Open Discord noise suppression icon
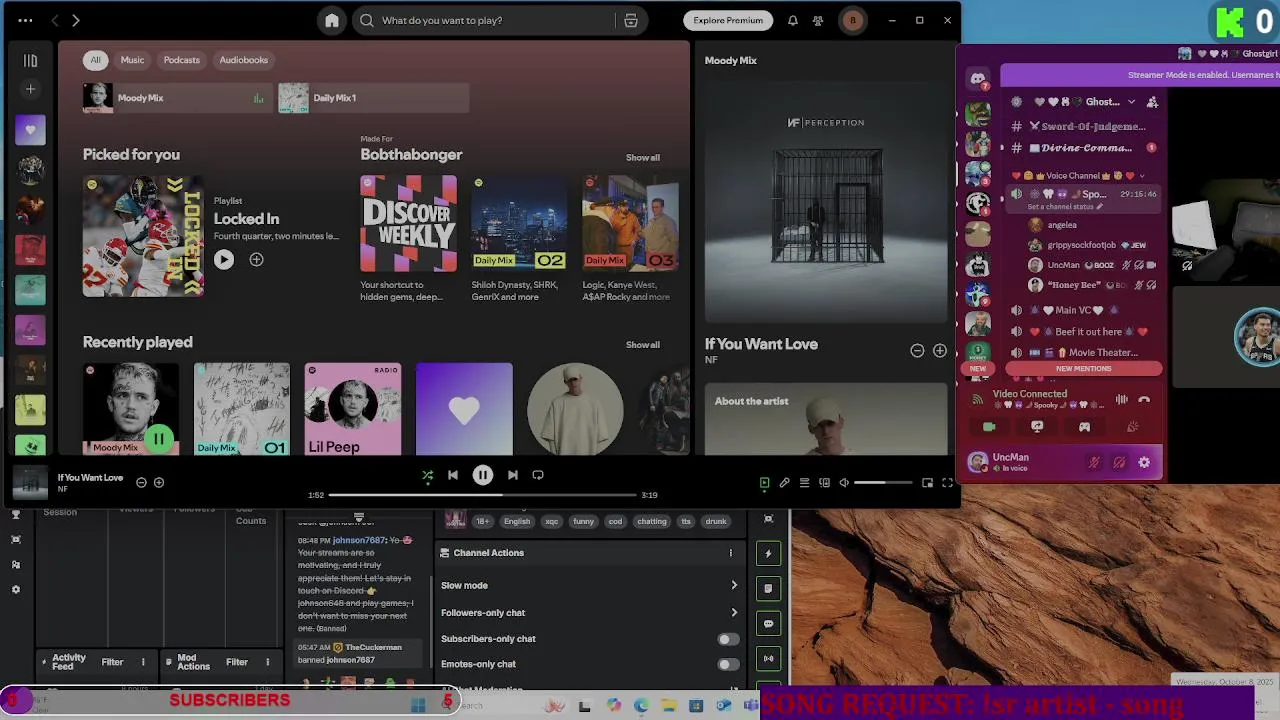1280x720 pixels. click(1122, 400)
